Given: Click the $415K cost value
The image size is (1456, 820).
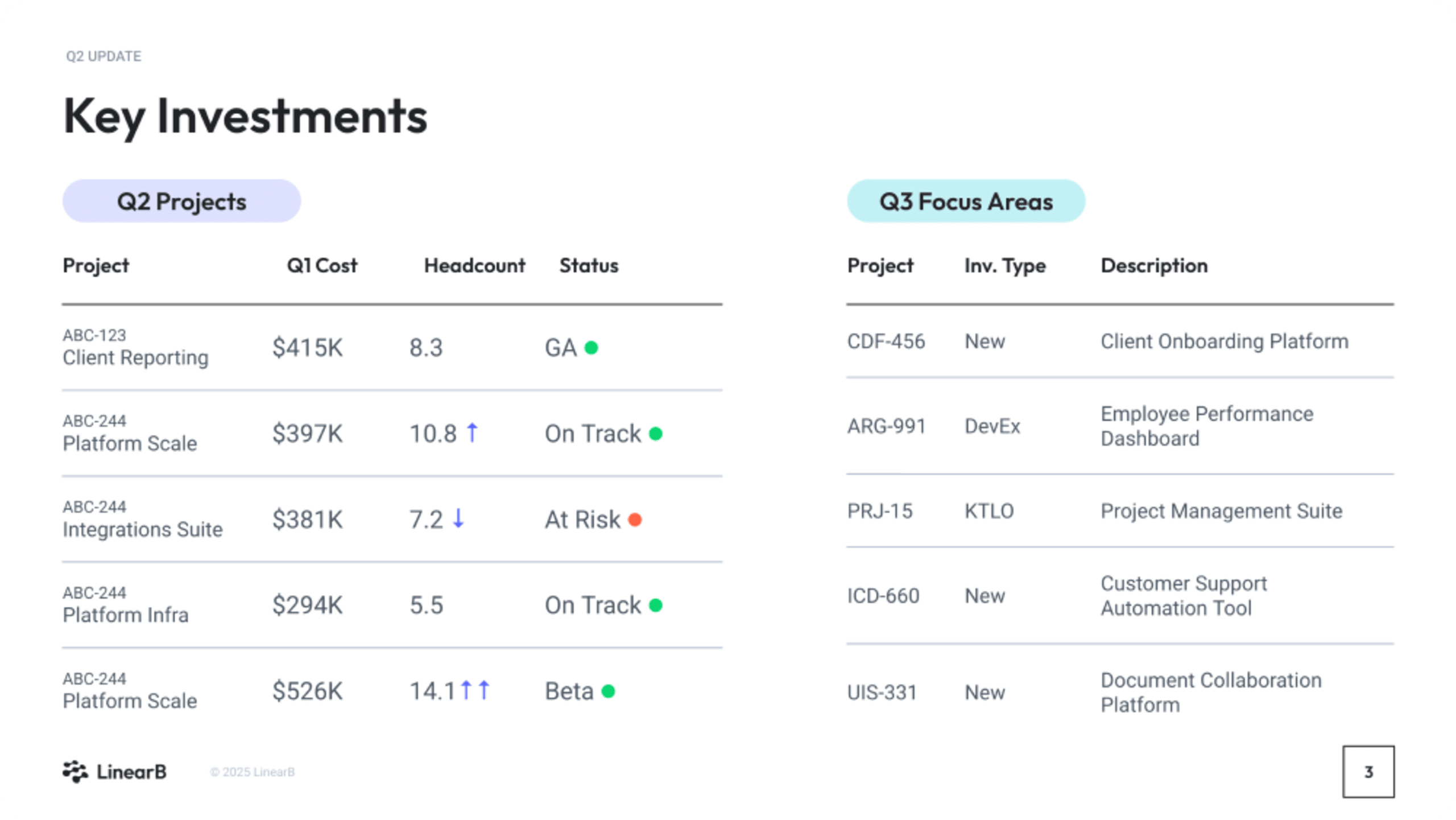Looking at the screenshot, I should 307,348.
